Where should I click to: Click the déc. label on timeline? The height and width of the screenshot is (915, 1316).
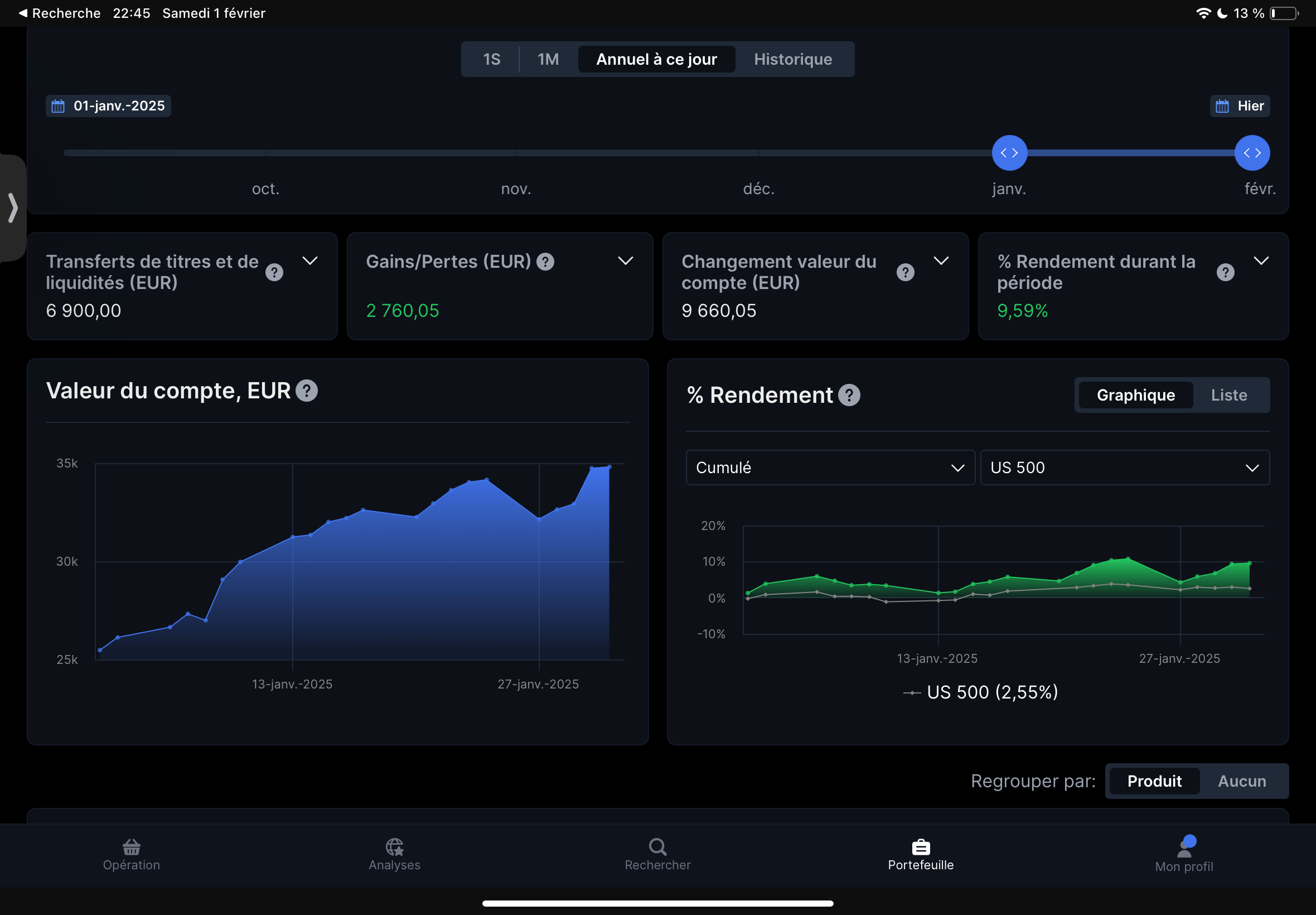759,189
